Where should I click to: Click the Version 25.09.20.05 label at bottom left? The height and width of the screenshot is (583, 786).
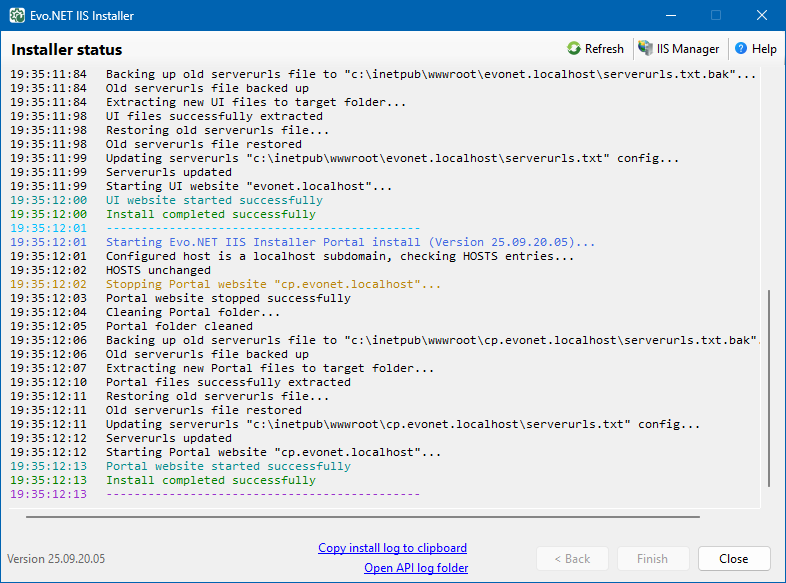(x=56, y=559)
